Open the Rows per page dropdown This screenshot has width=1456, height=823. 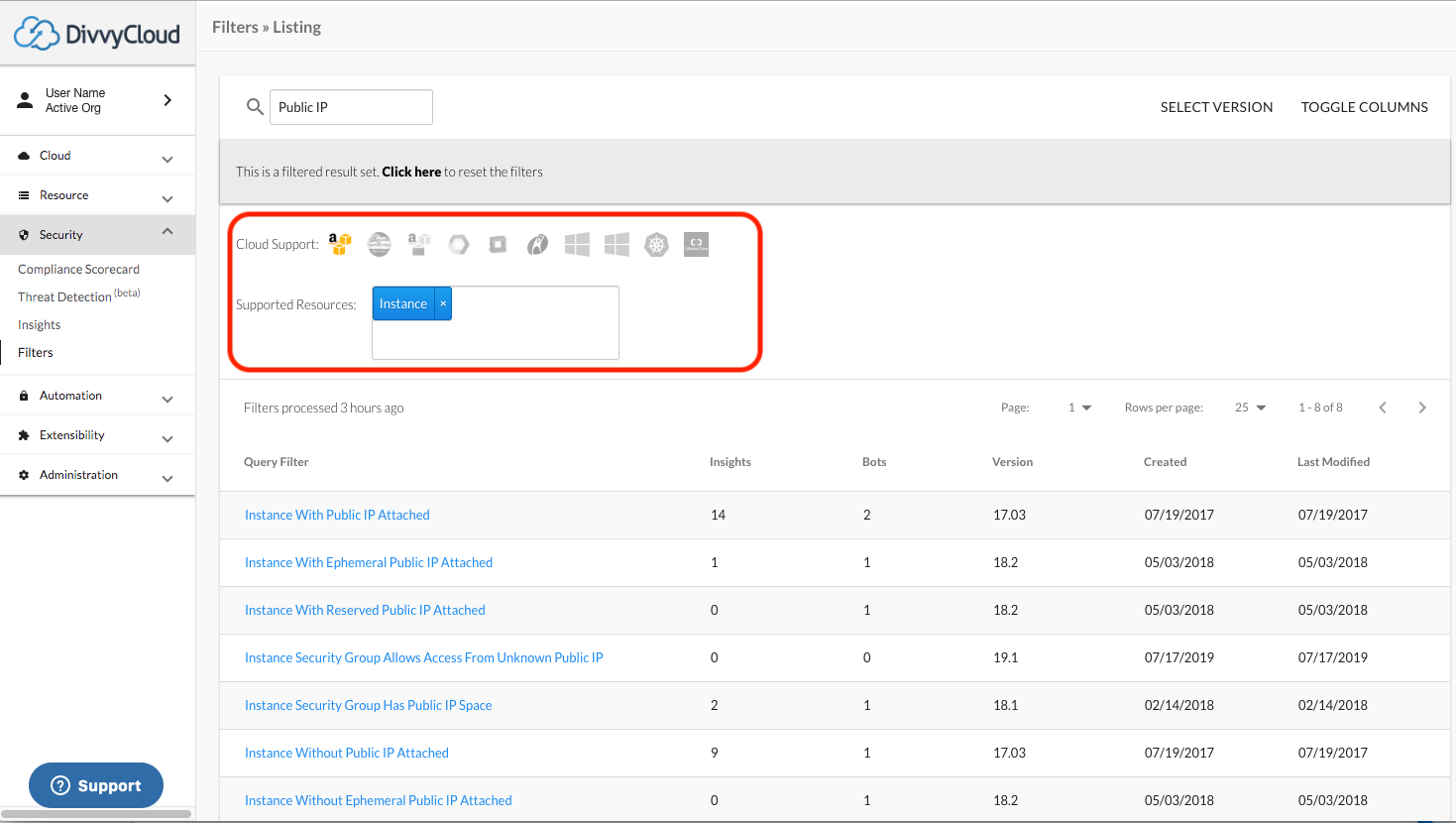pyautogui.click(x=1250, y=408)
